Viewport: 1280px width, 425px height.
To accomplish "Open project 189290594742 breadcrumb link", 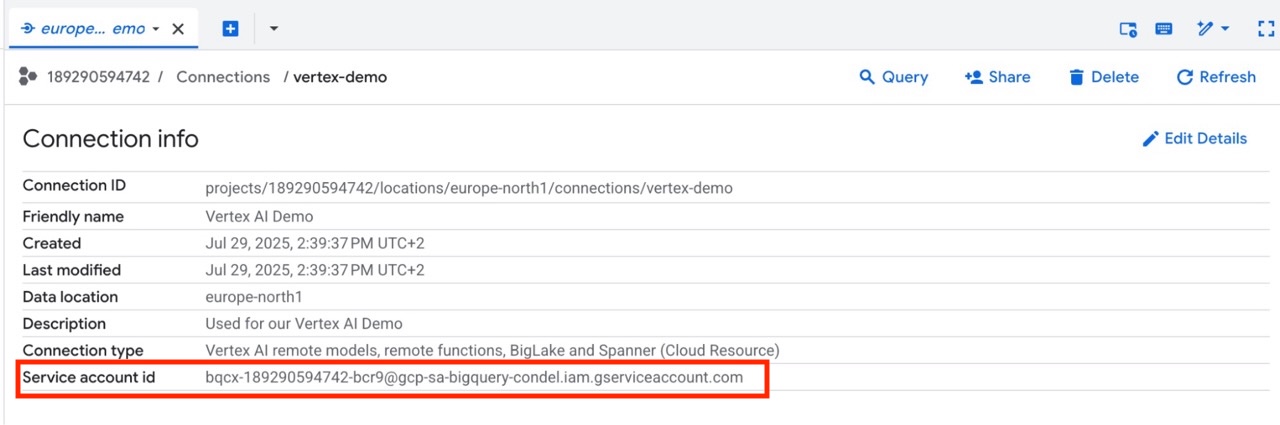I will [x=98, y=77].
